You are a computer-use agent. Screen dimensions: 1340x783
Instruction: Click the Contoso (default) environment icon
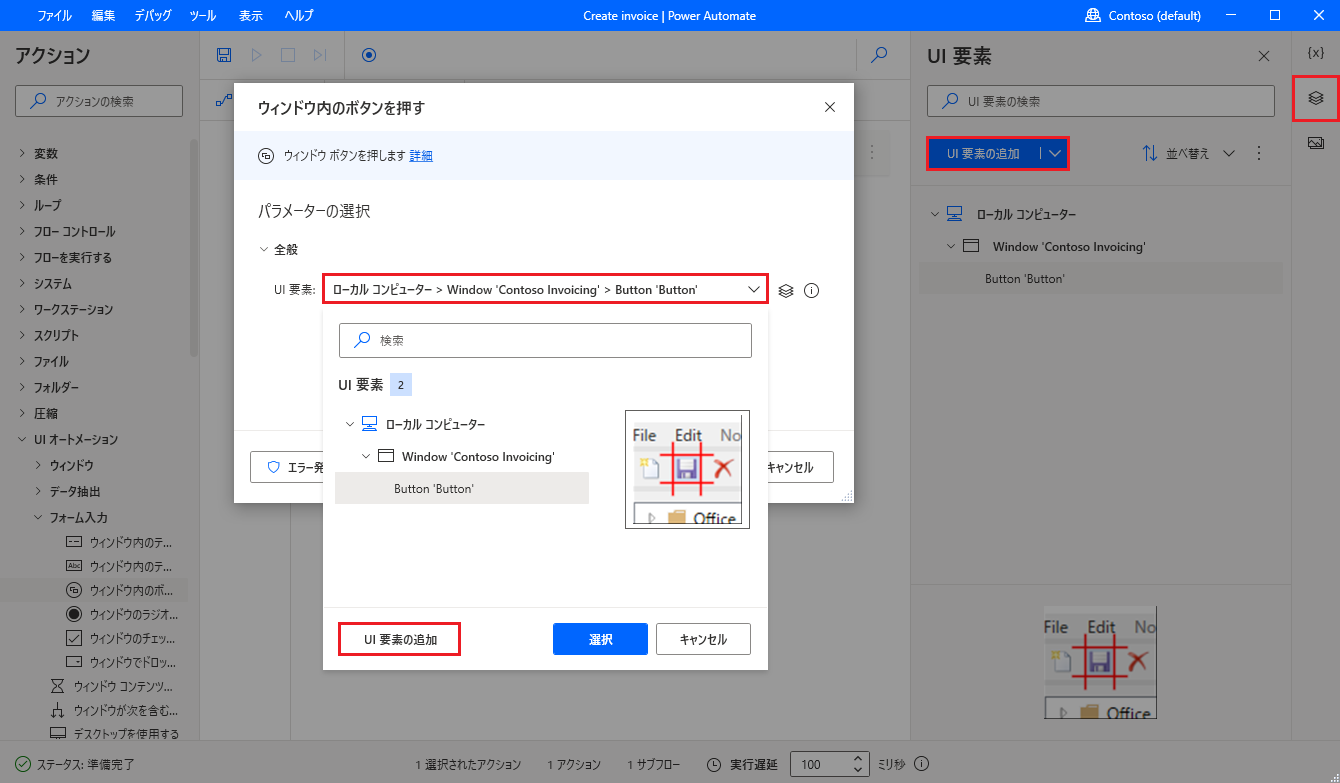[1092, 15]
